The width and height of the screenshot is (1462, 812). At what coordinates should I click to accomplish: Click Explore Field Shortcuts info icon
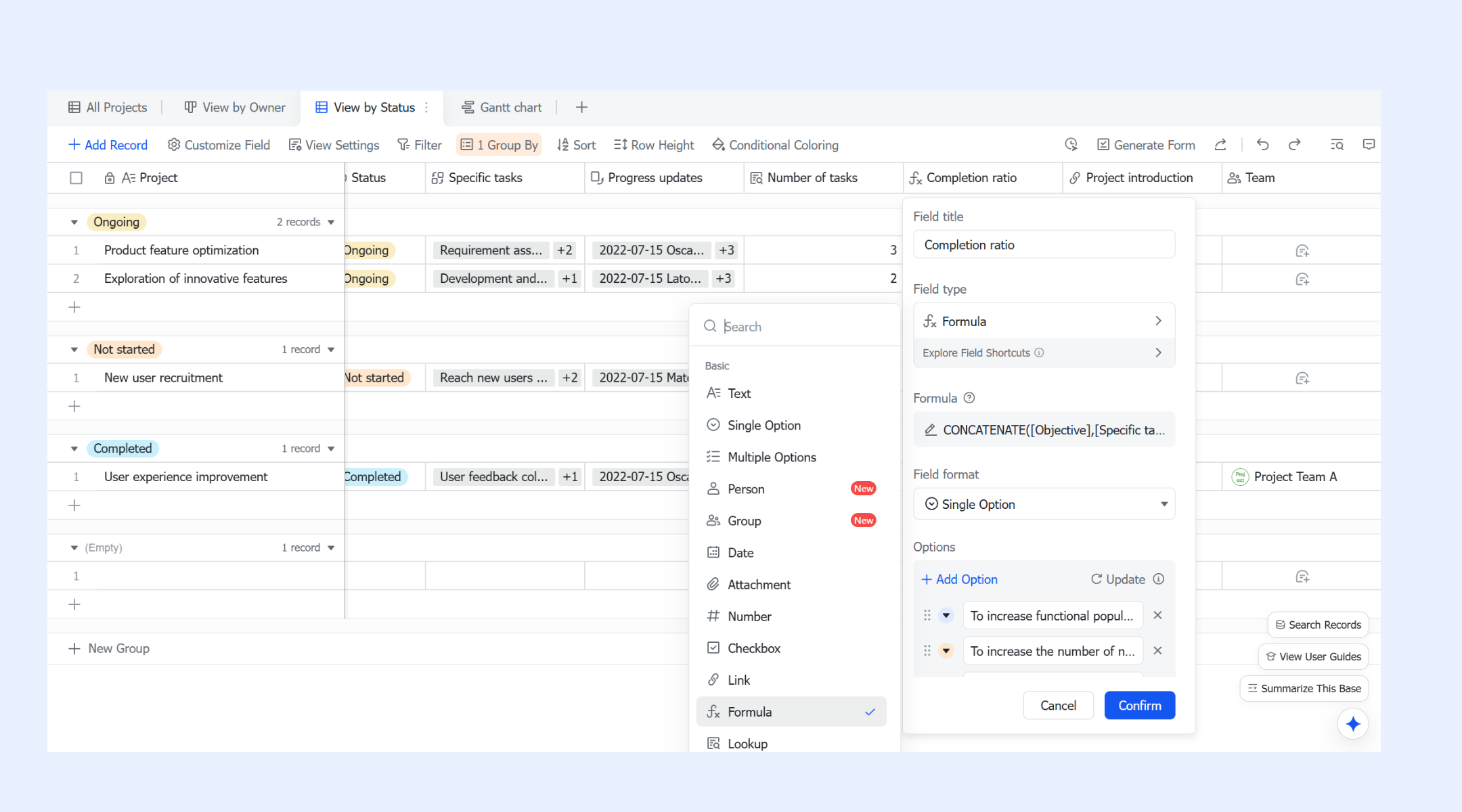pos(1039,353)
